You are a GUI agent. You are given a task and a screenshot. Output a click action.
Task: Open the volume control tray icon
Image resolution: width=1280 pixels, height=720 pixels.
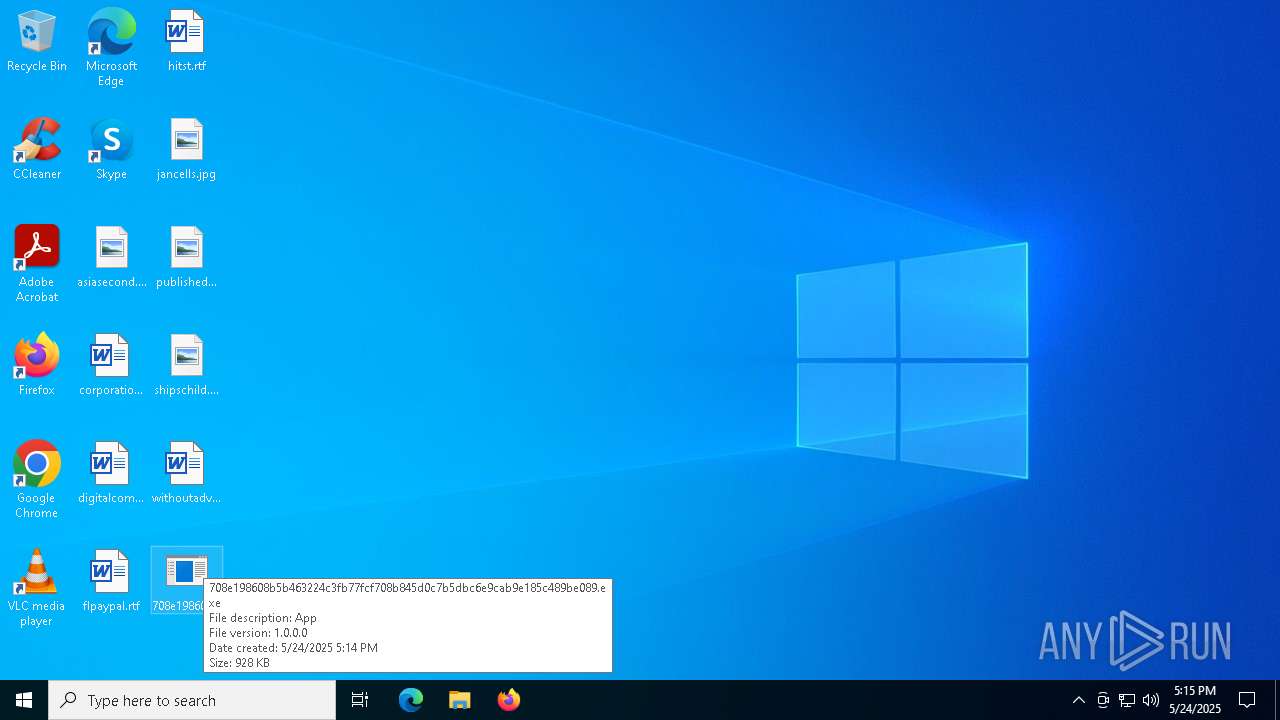pyautogui.click(x=1151, y=700)
